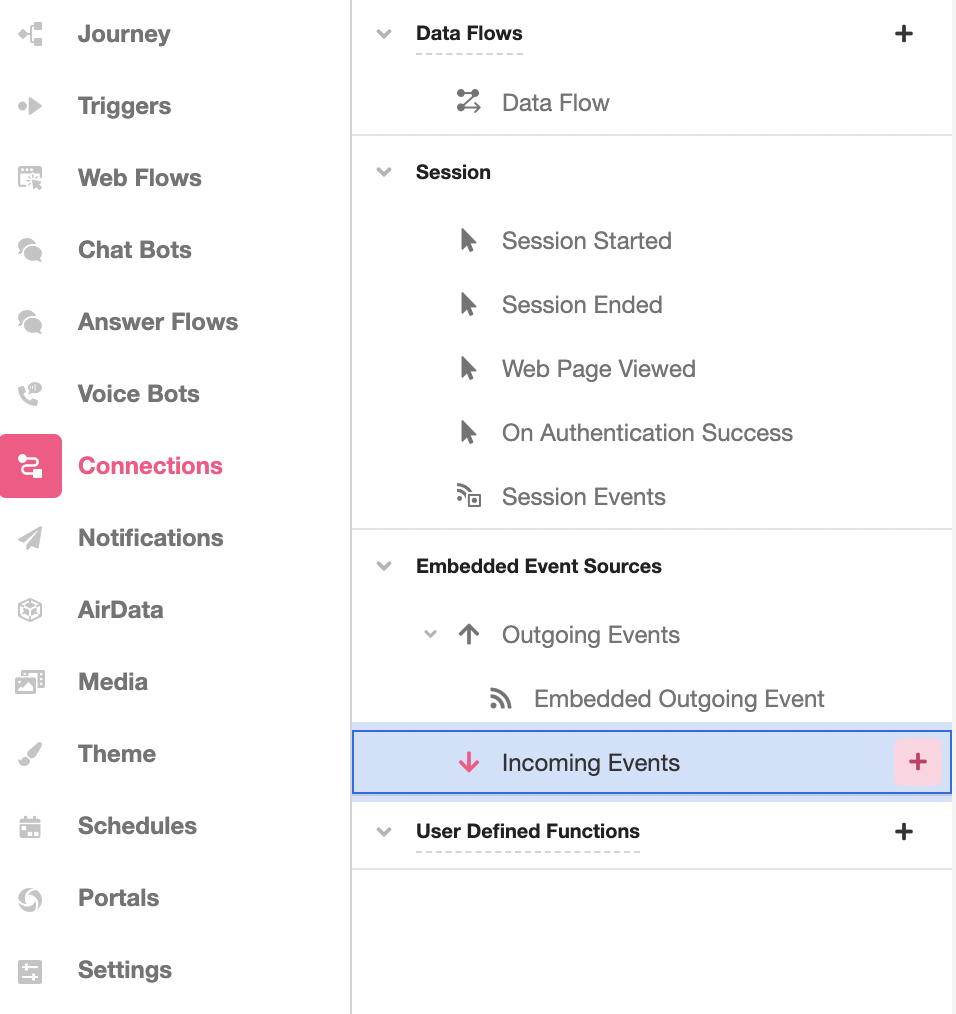956x1014 pixels.
Task: Select the Theme paintbrush icon
Action: click(30, 754)
